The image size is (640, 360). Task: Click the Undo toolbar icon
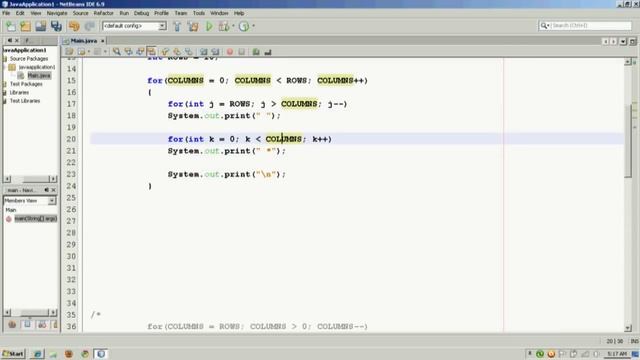(x=74, y=26)
